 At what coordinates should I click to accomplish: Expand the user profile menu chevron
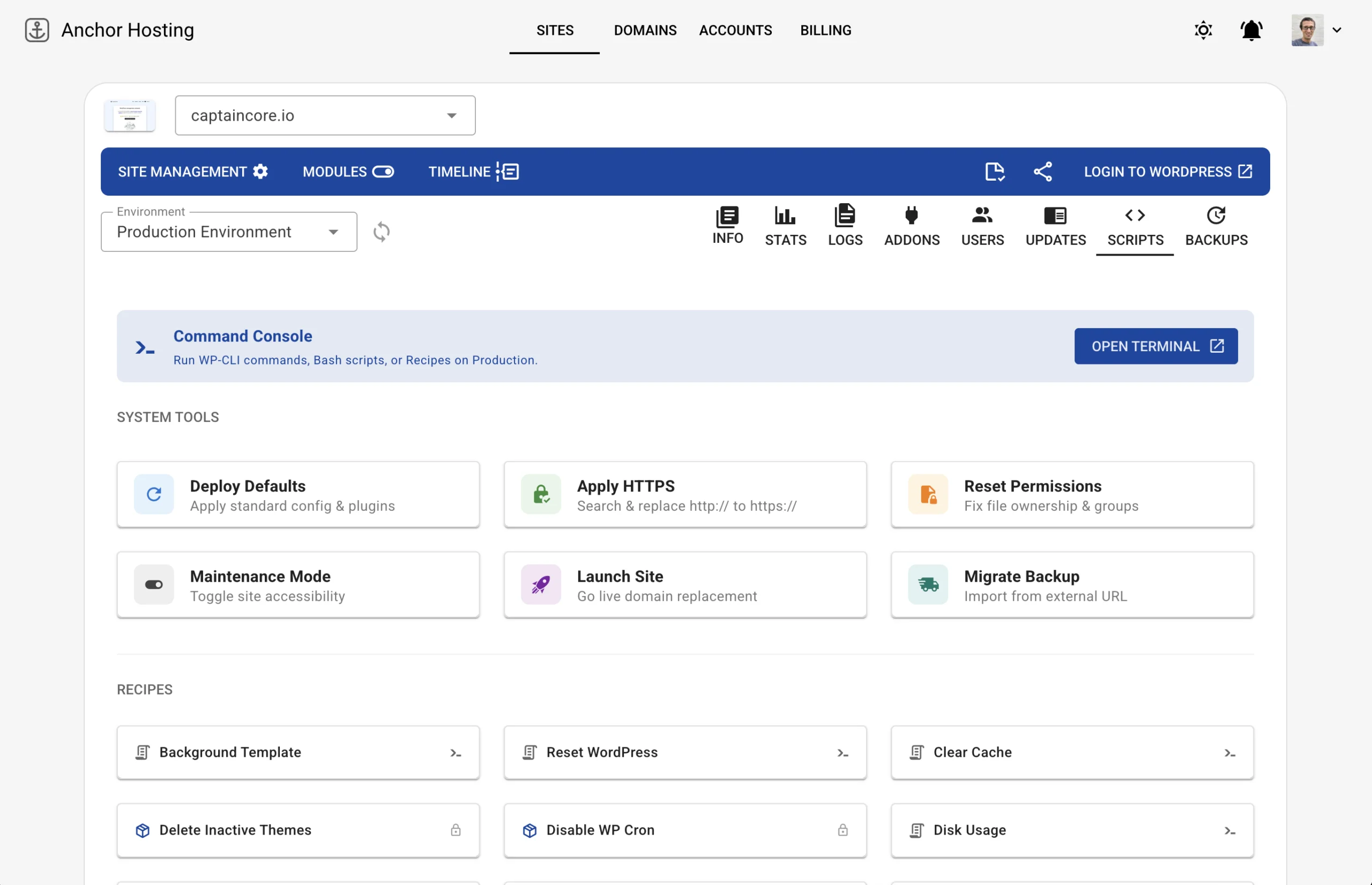[x=1337, y=31]
